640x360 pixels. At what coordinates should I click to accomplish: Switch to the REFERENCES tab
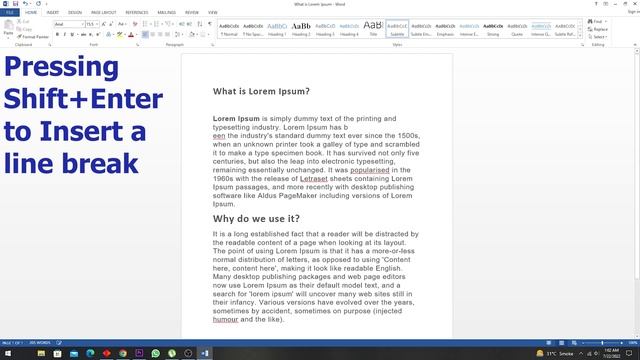tap(137, 13)
